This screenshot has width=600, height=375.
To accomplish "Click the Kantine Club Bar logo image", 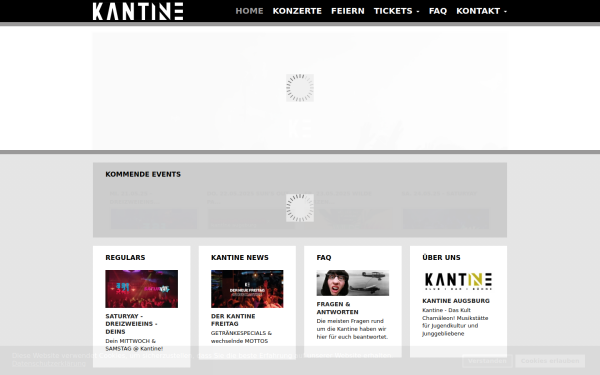I will (x=458, y=281).
